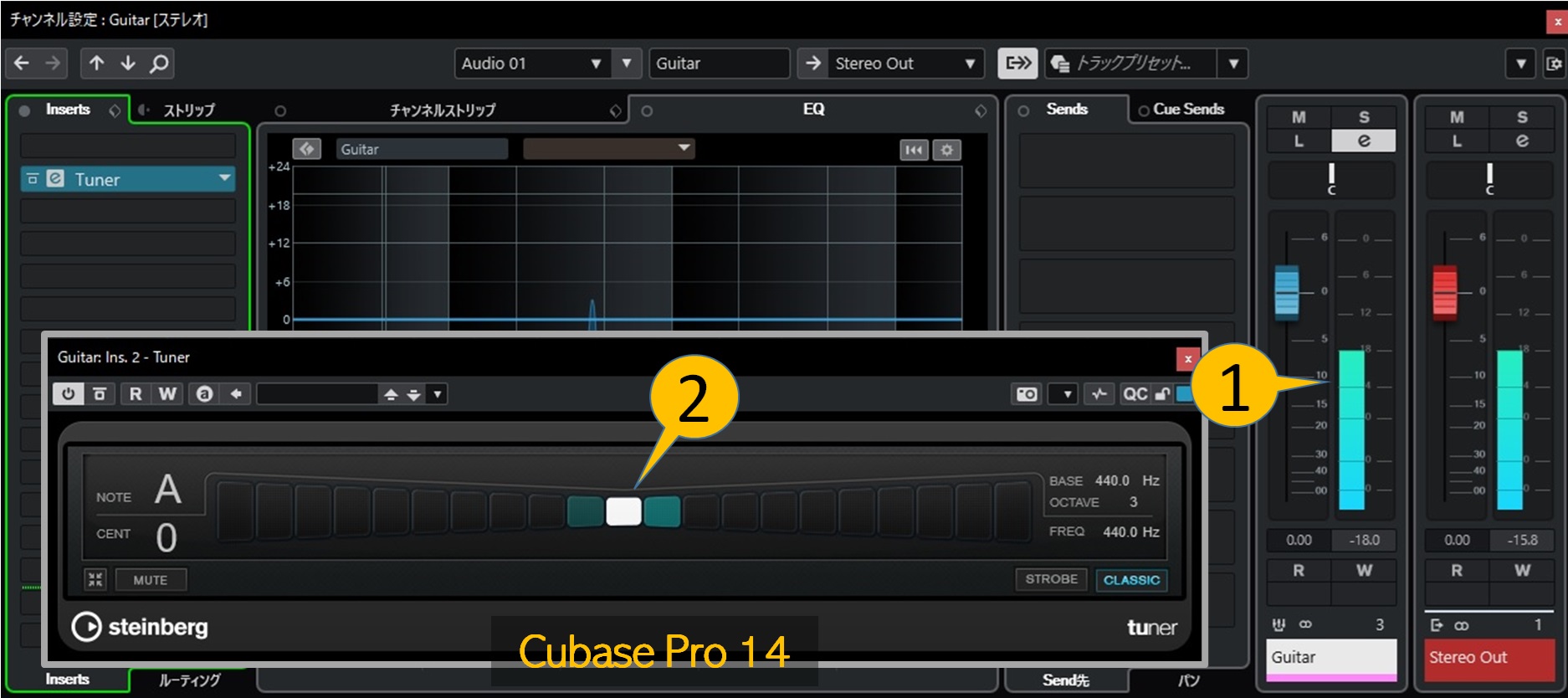The width and height of the screenshot is (1568, 698).
Task: Open the EQ preset dropdown
Action: [608, 149]
